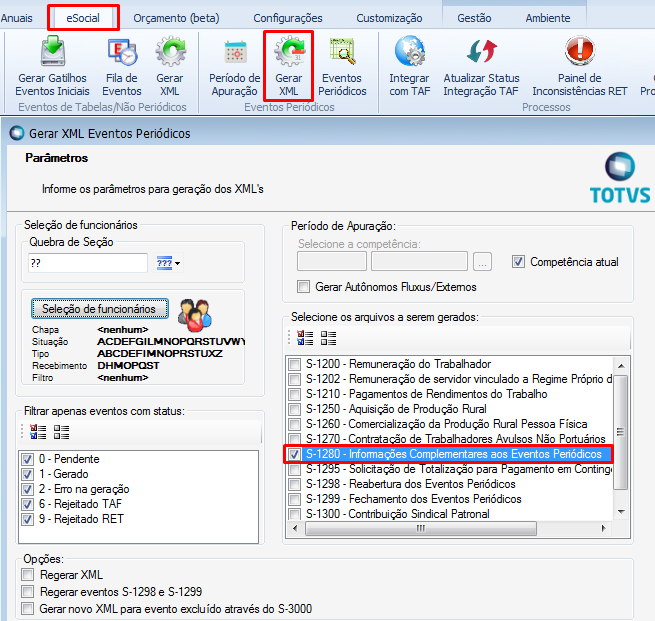Open competência lookup ellipsis button
Image resolution: width=655 pixels, height=621 pixels.
coord(482,262)
